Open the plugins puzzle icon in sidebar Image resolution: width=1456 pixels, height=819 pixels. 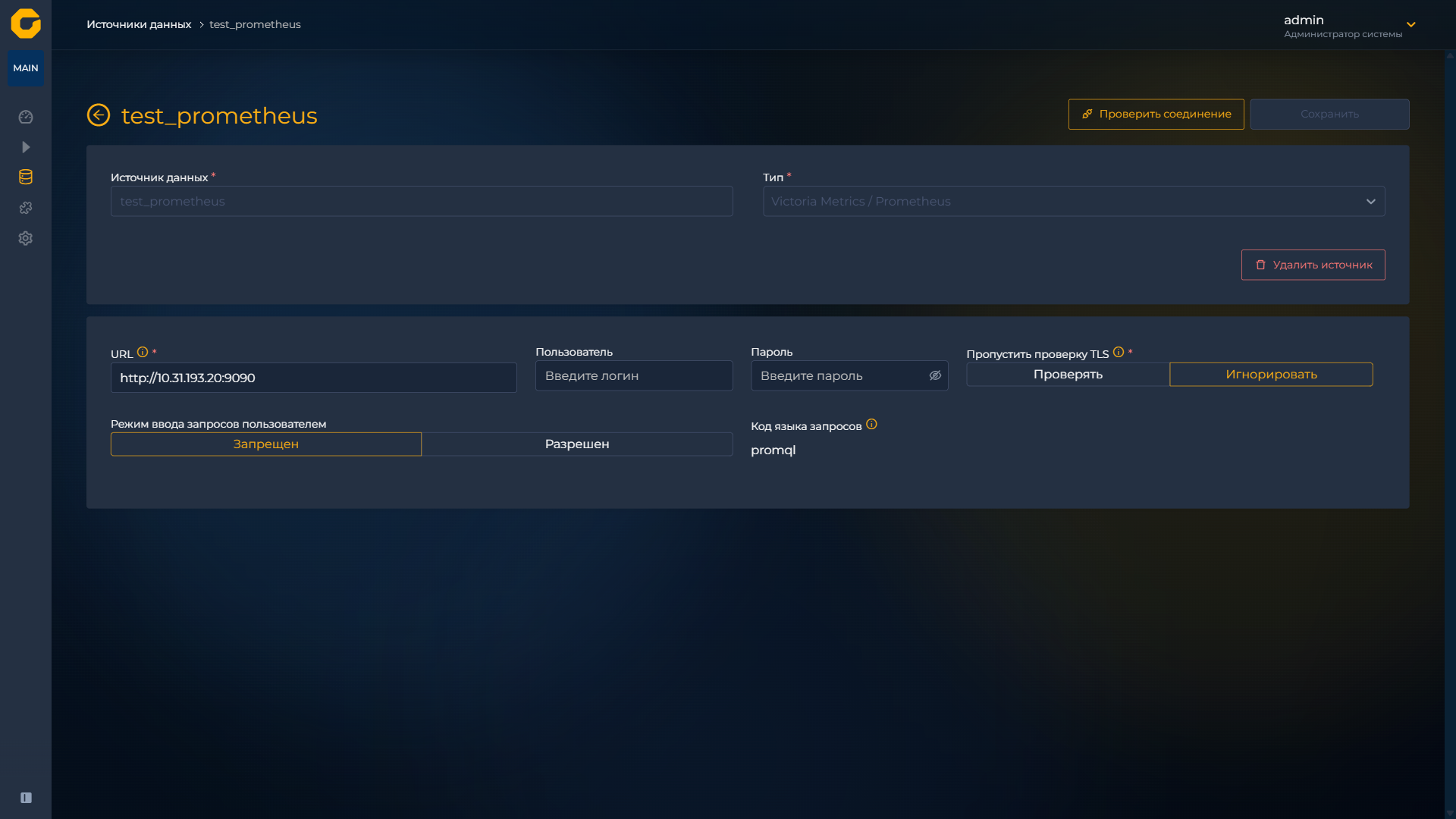26,208
